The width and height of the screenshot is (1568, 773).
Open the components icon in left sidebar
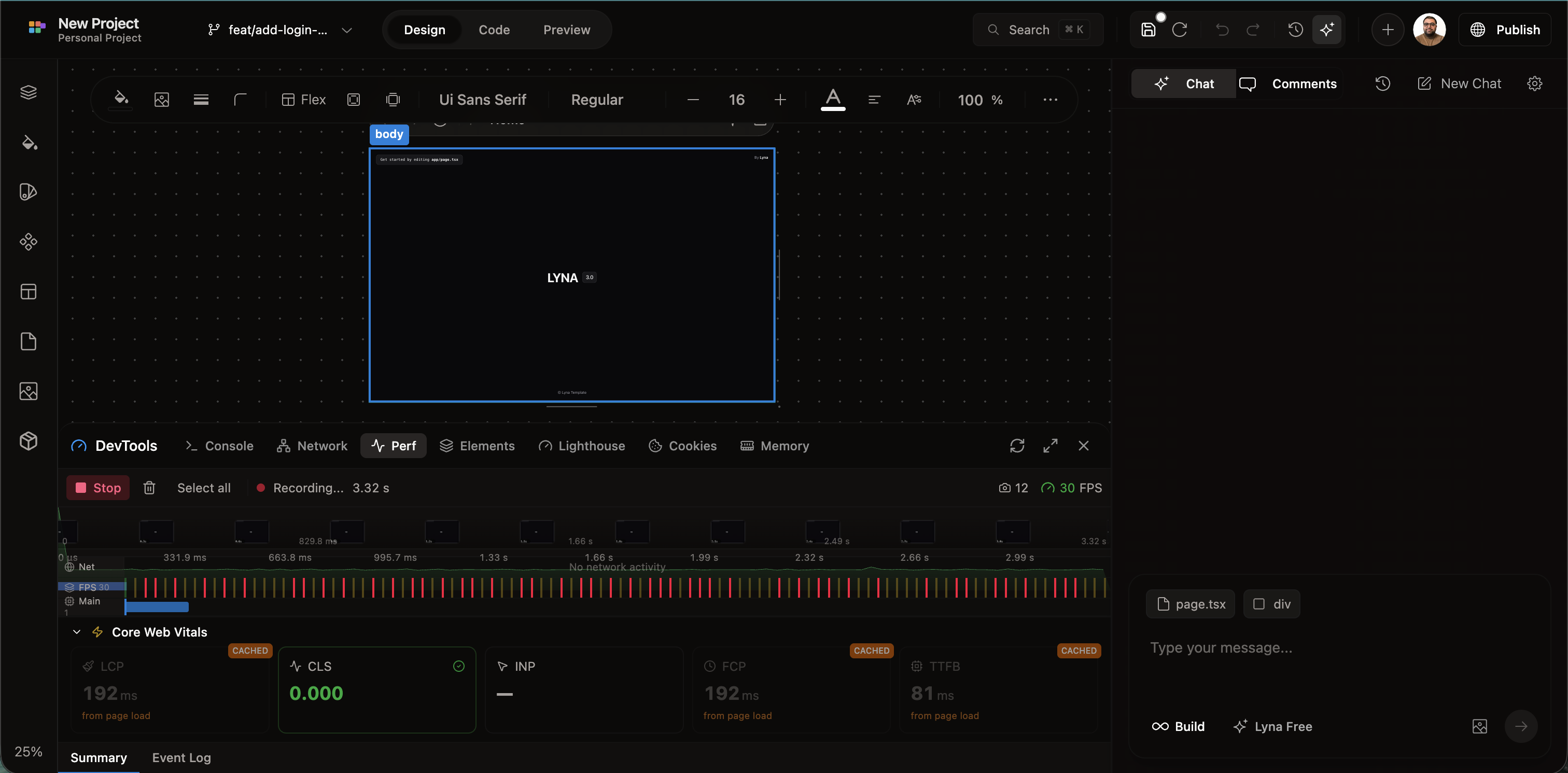[28, 242]
